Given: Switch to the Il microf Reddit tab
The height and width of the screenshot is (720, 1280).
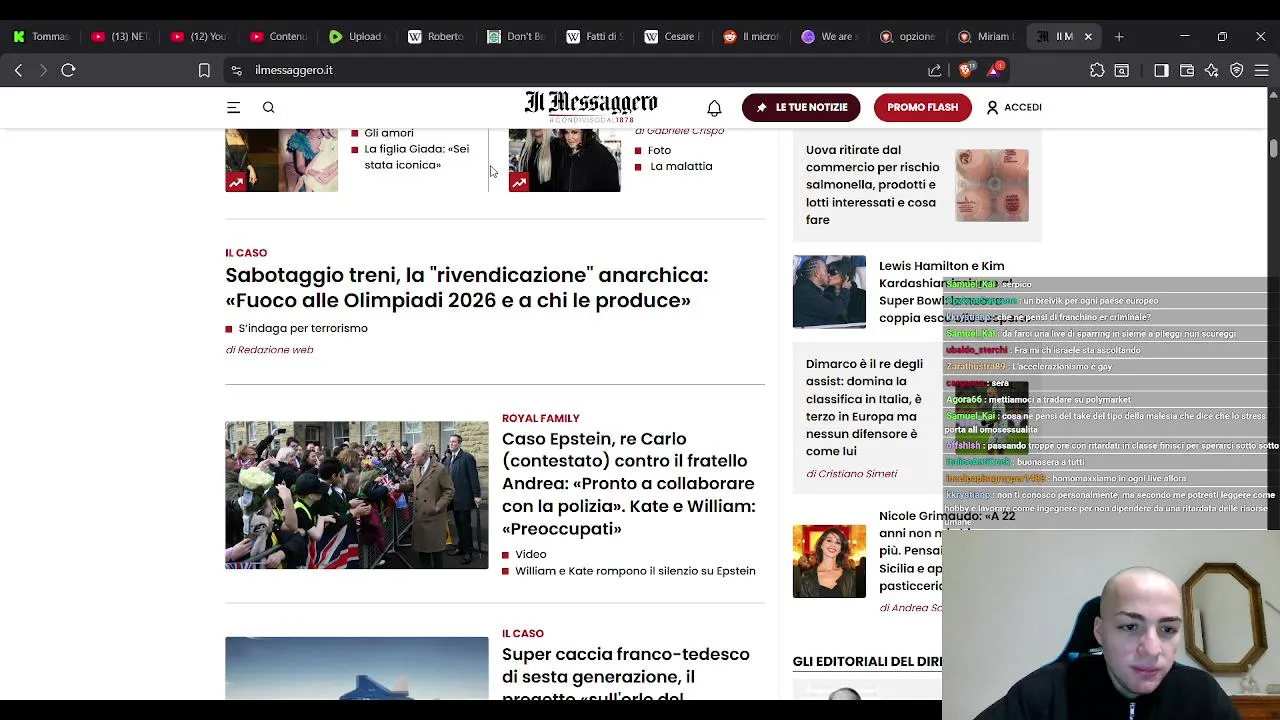Looking at the screenshot, I should (752, 36).
